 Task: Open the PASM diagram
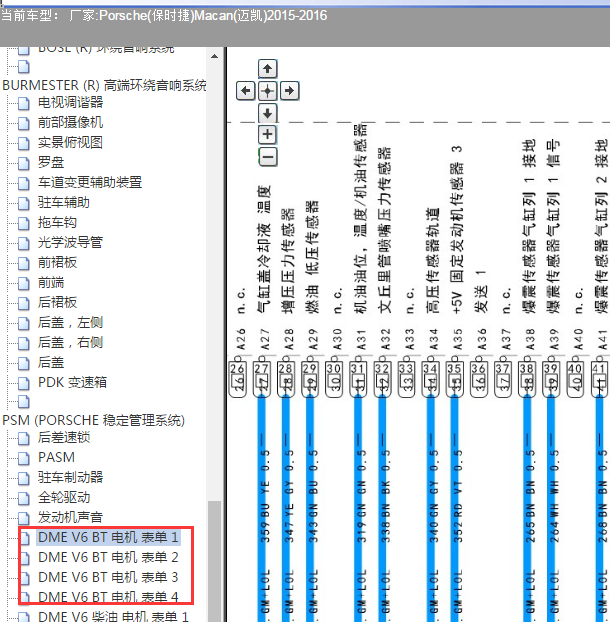(56, 457)
